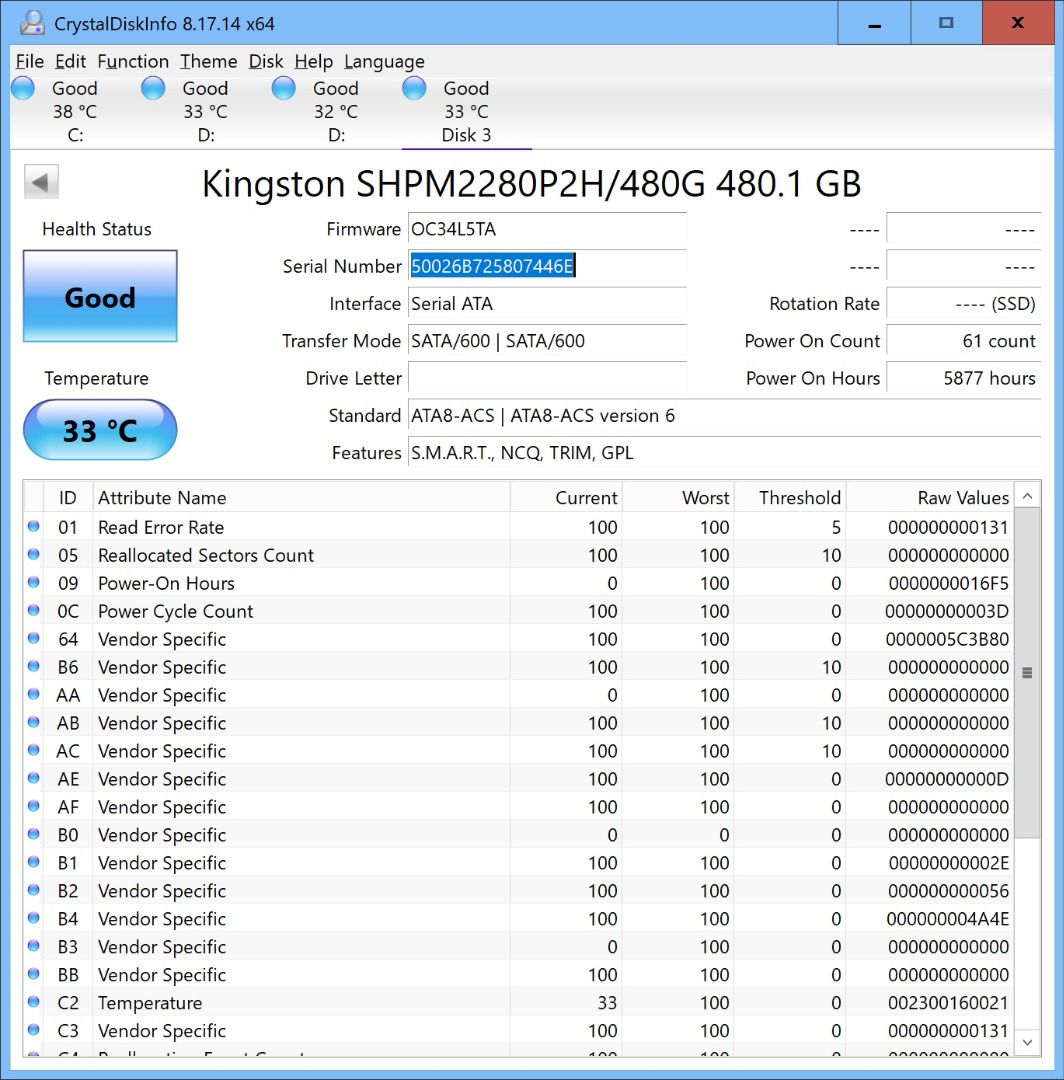Click the ID column header
Screen dimensions: 1064x1080
coord(67,497)
